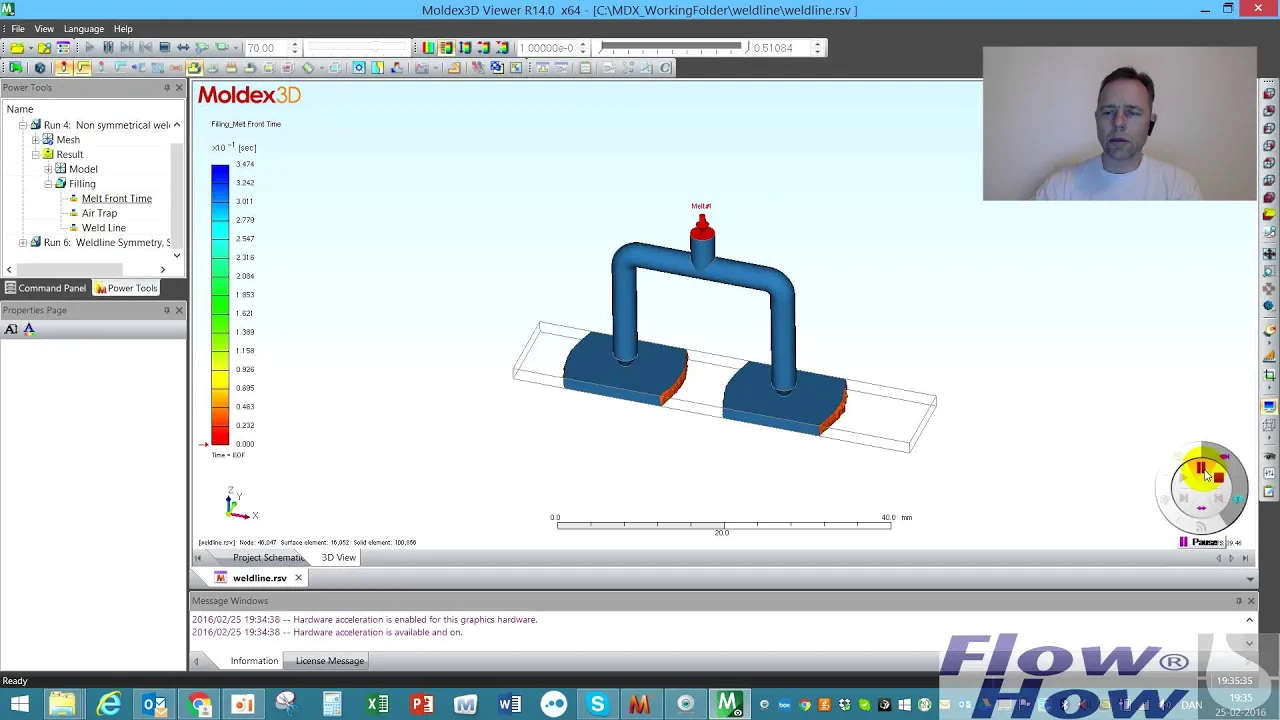This screenshot has width=1280, height=720.
Task: Open the View menu
Action: coord(44,28)
